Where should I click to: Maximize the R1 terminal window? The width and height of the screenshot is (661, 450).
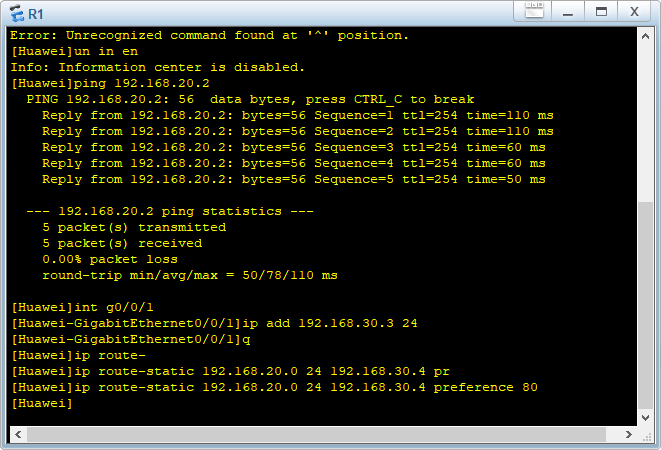click(x=601, y=12)
